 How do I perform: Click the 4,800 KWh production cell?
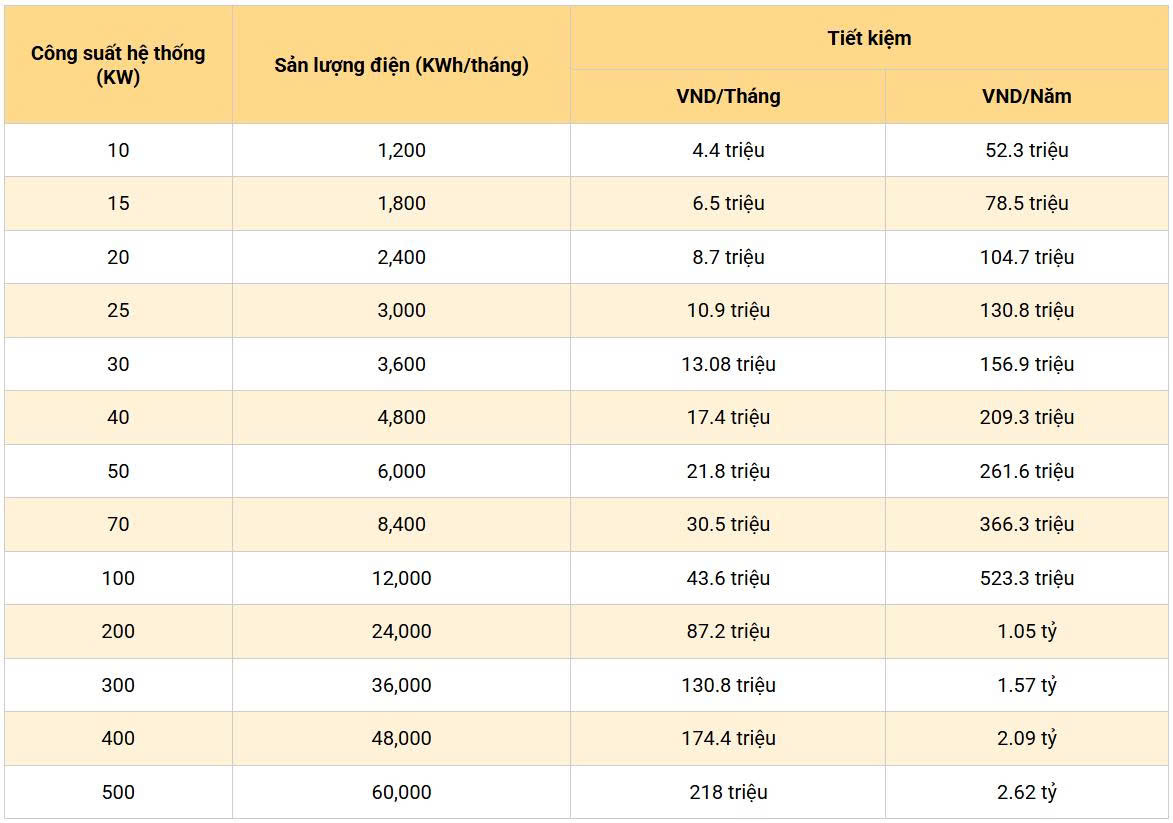(401, 417)
